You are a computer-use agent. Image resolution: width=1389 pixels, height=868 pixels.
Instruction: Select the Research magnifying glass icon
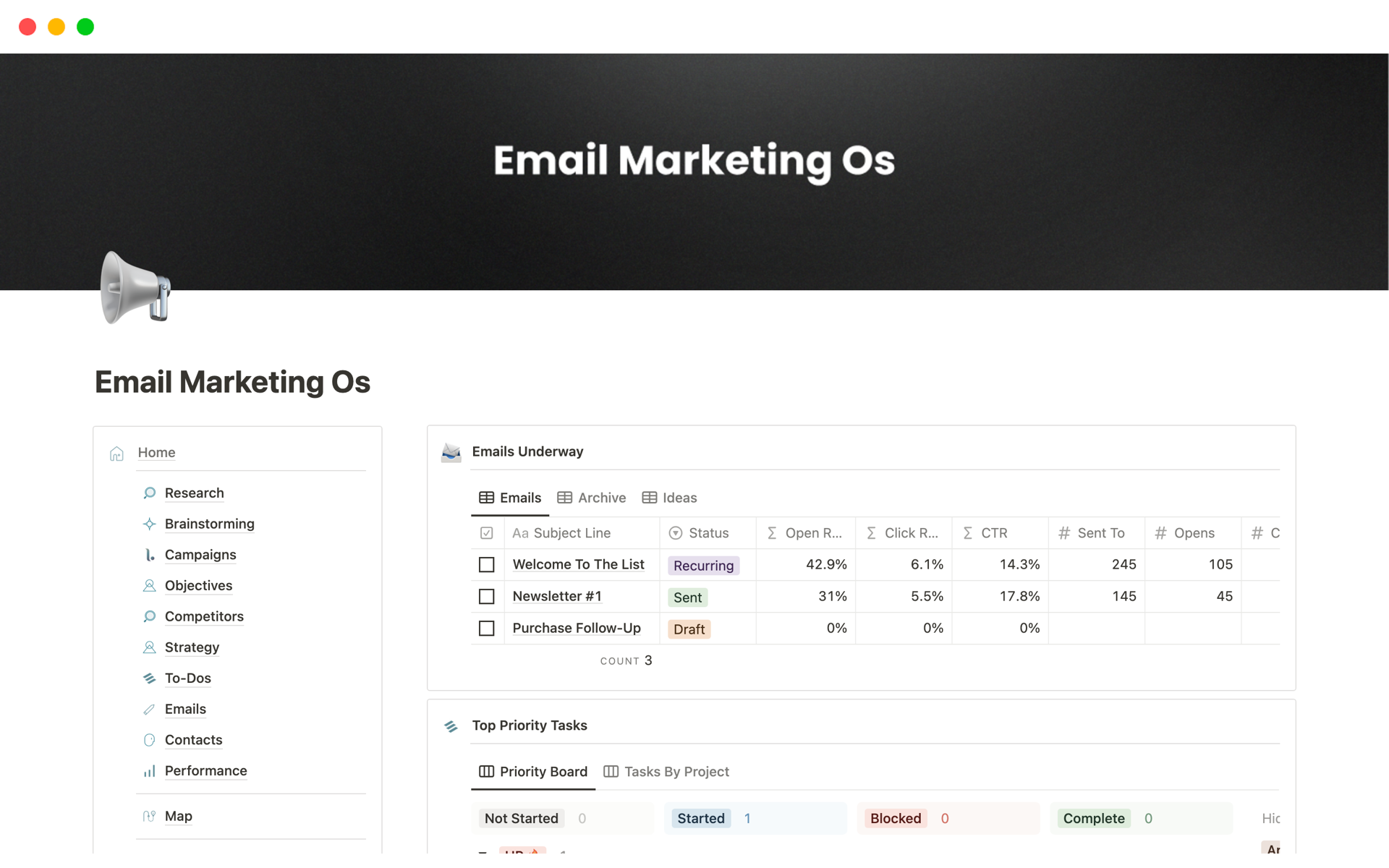pyautogui.click(x=149, y=493)
